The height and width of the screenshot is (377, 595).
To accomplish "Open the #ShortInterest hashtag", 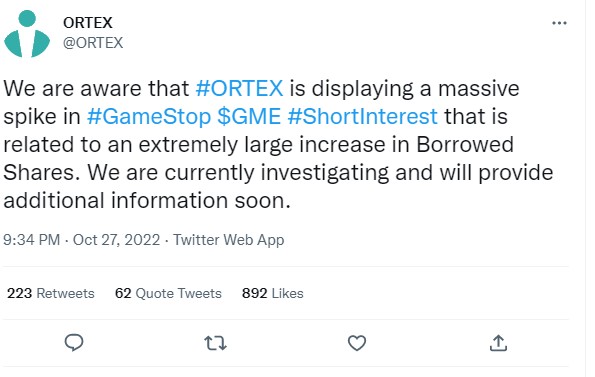I will 362,116.
